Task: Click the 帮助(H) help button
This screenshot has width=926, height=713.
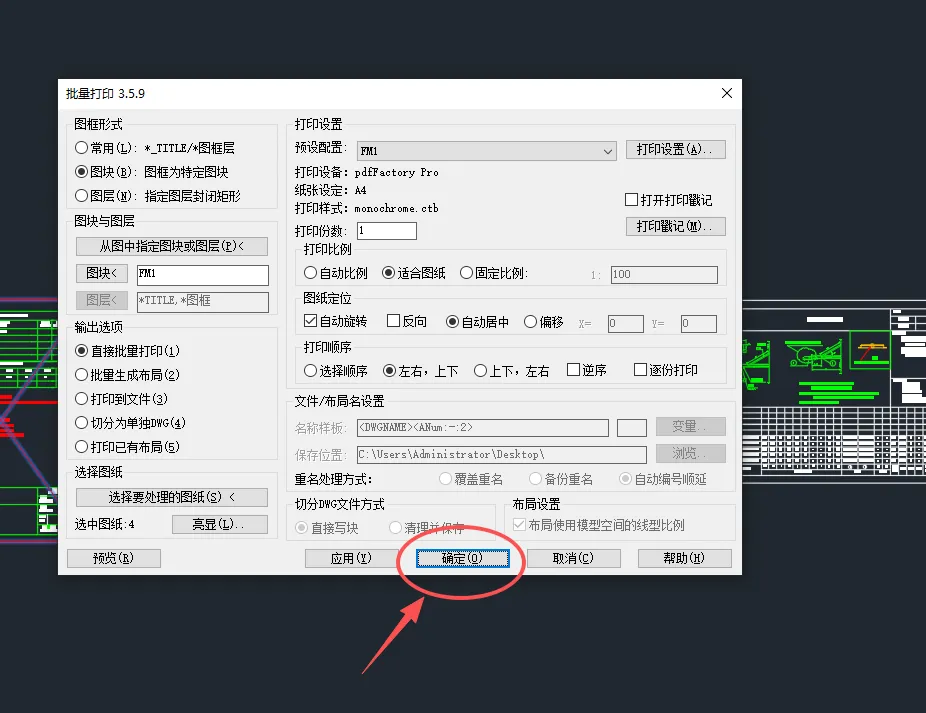Action: click(684, 558)
